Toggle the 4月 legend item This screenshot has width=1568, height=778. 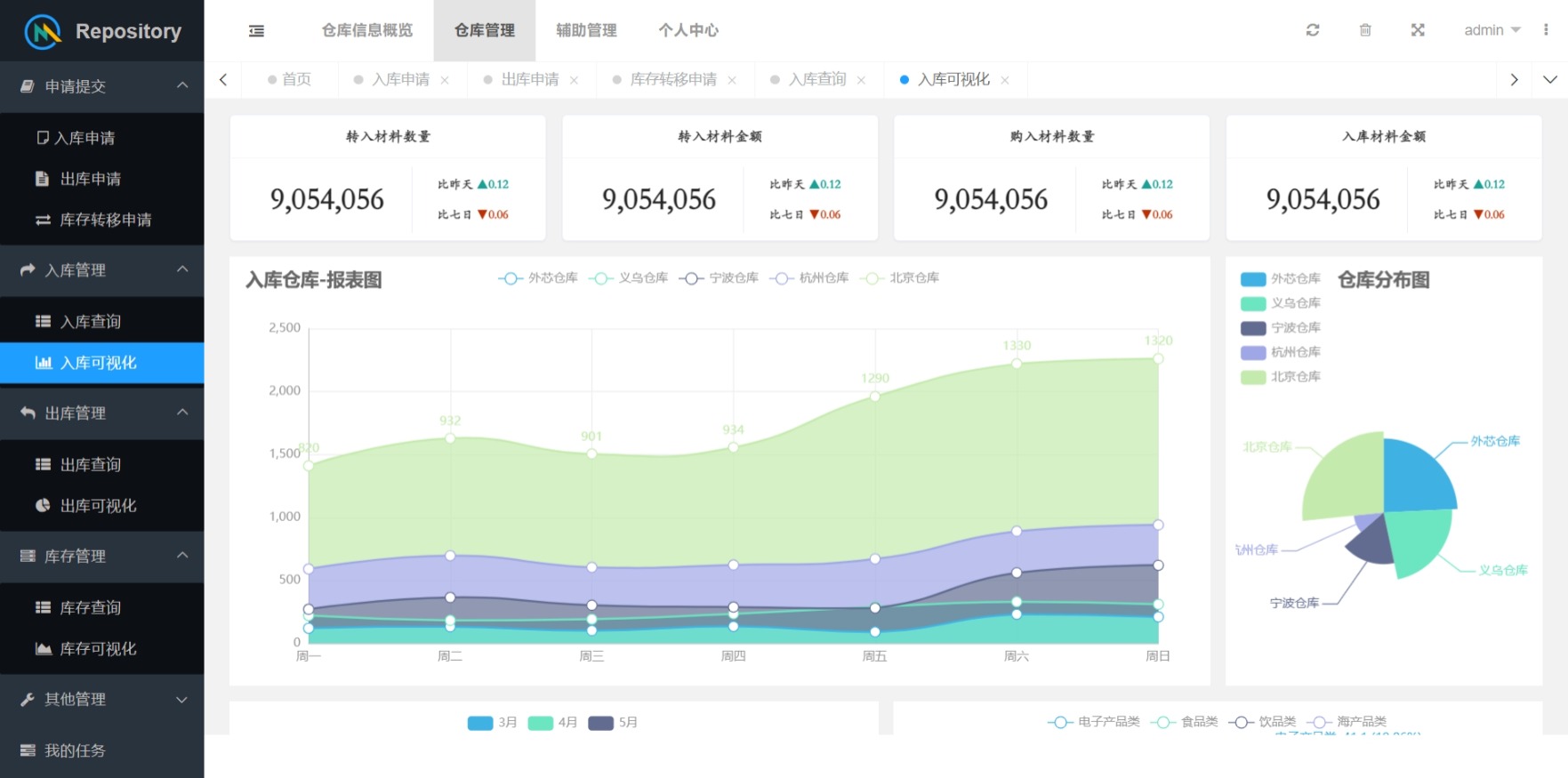pos(553,723)
